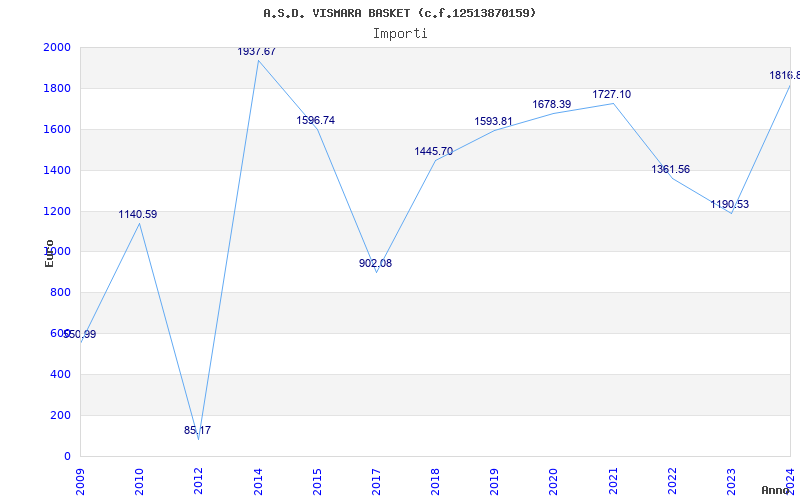Click the data label 1593.81
This screenshot has width=800, height=500.
point(493,121)
